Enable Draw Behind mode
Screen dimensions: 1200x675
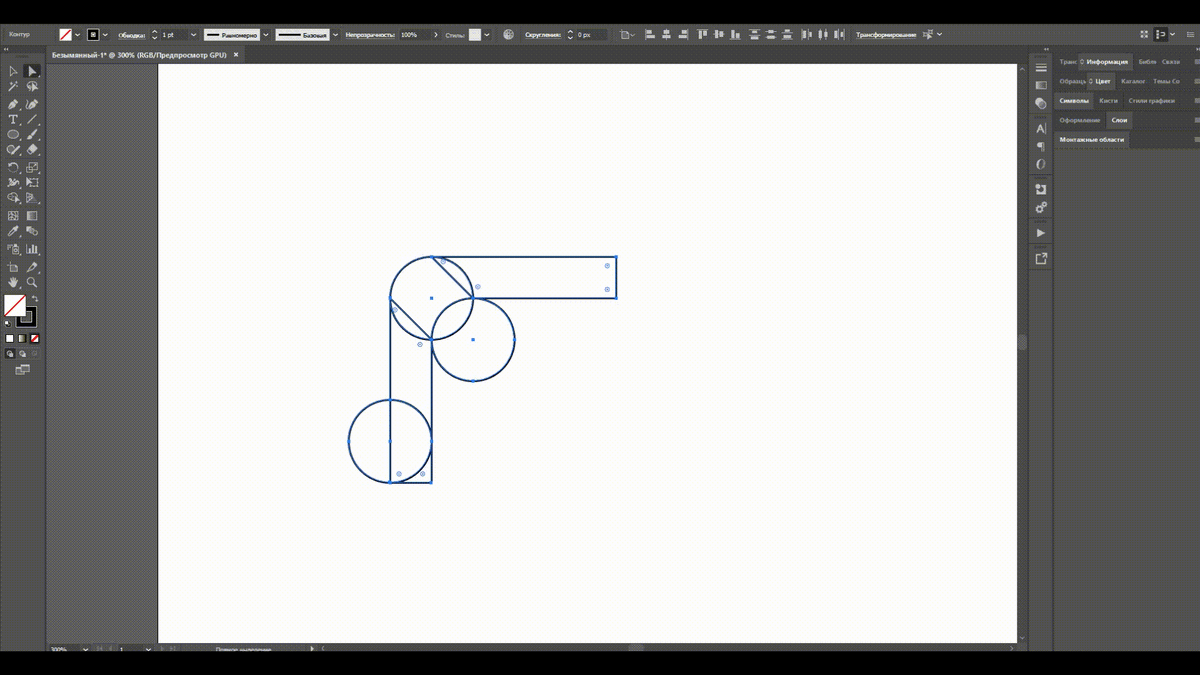22,353
